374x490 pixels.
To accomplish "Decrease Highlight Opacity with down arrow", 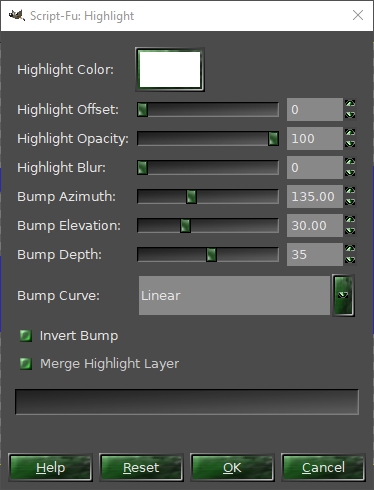I will [350, 144].
